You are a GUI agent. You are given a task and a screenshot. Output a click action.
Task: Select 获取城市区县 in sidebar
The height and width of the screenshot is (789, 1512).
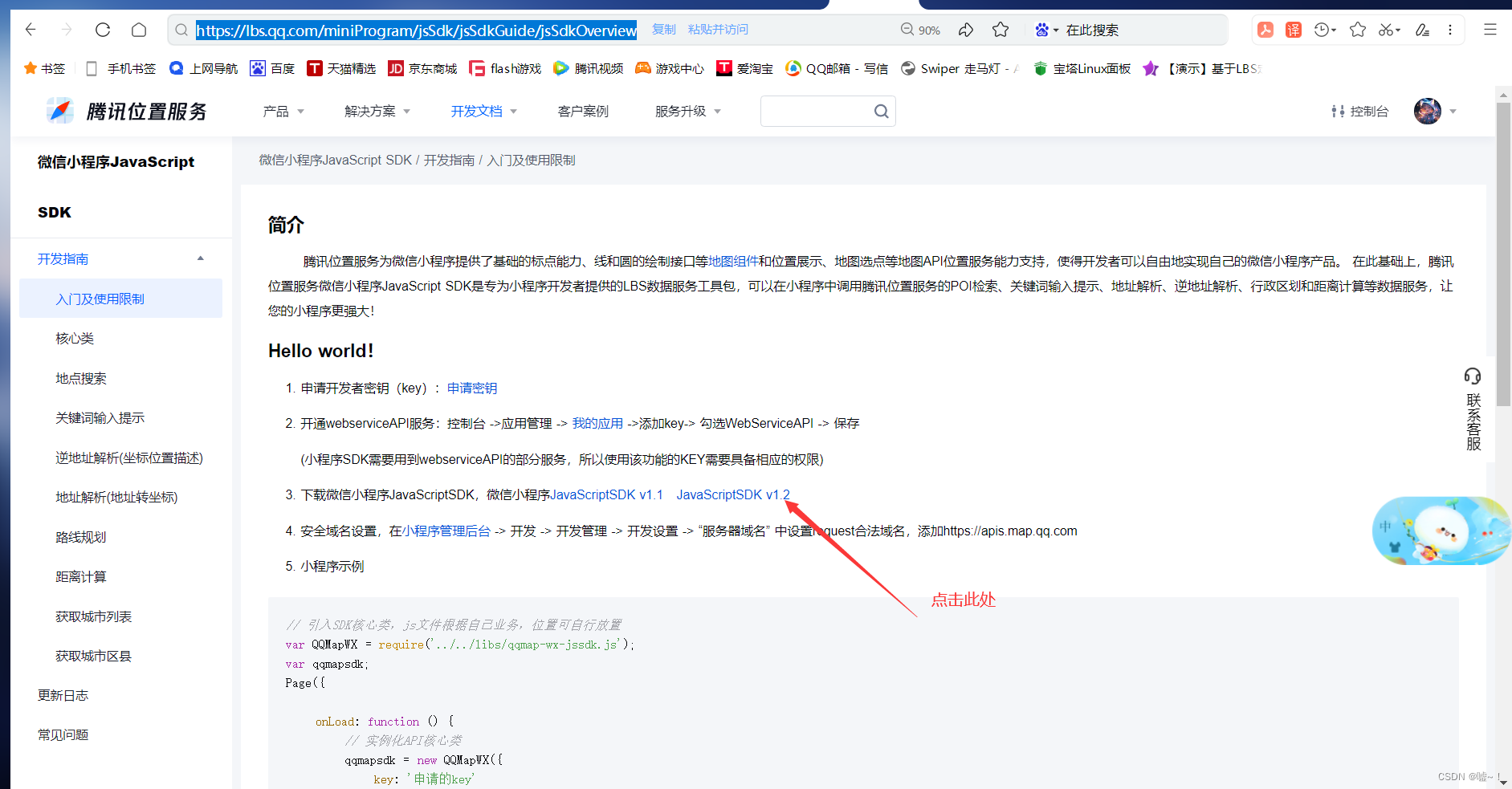pyautogui.click(x=94, y=656)
